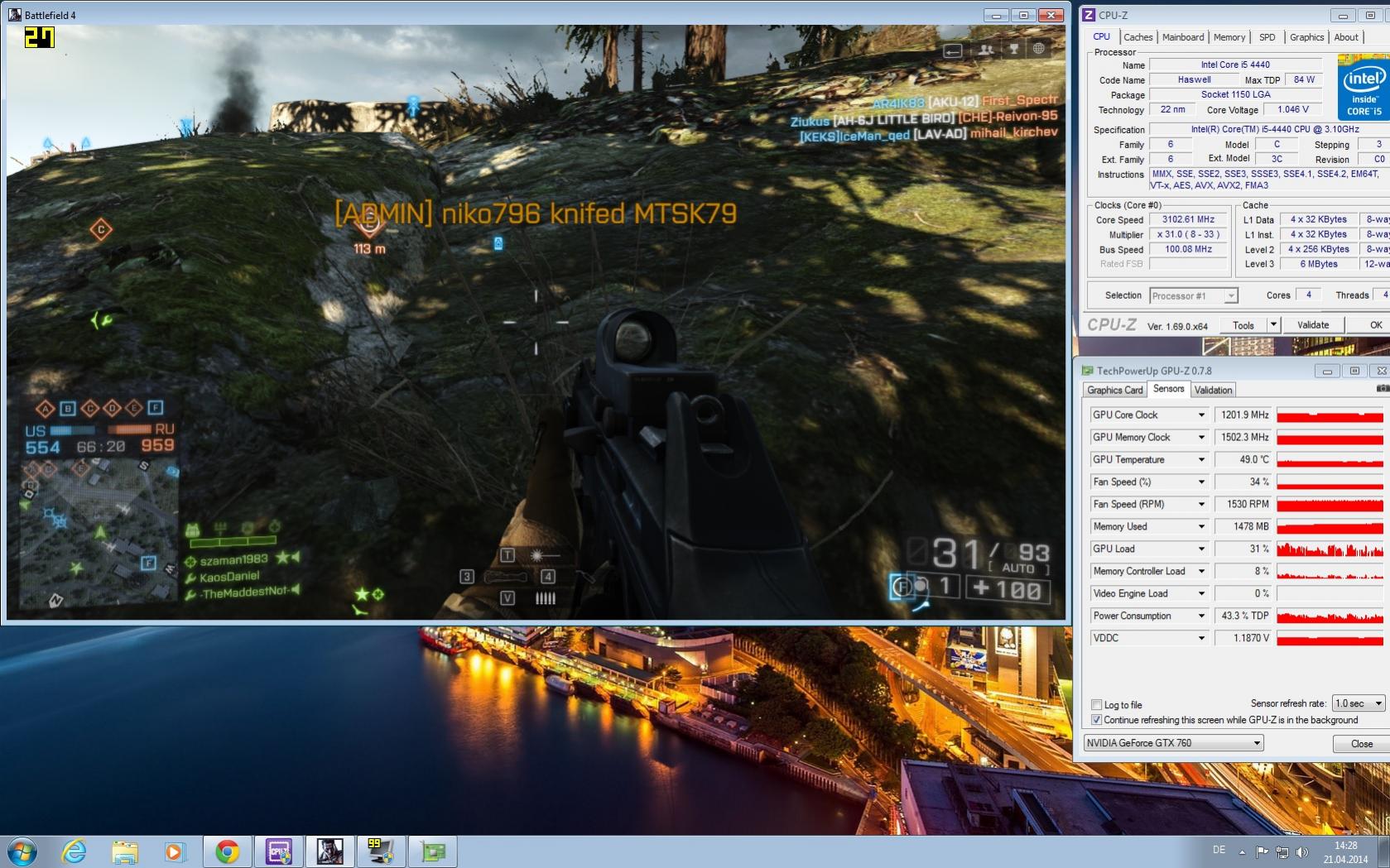Open the GPU Core Clock sensor dropdown
Viewport: 1390px width, 868px height.
[1201, 415]
